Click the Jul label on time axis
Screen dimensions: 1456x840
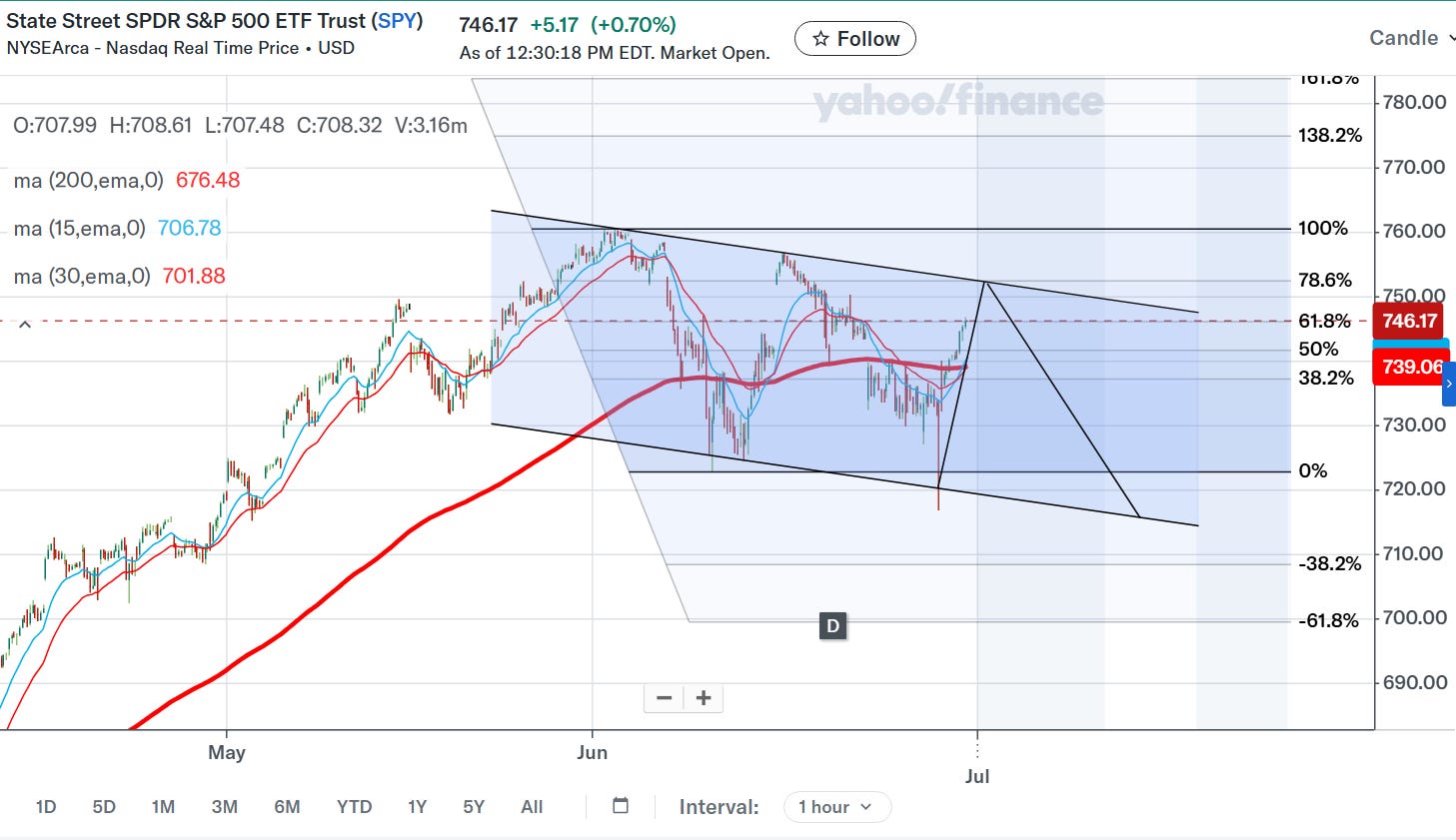point(977,776)
